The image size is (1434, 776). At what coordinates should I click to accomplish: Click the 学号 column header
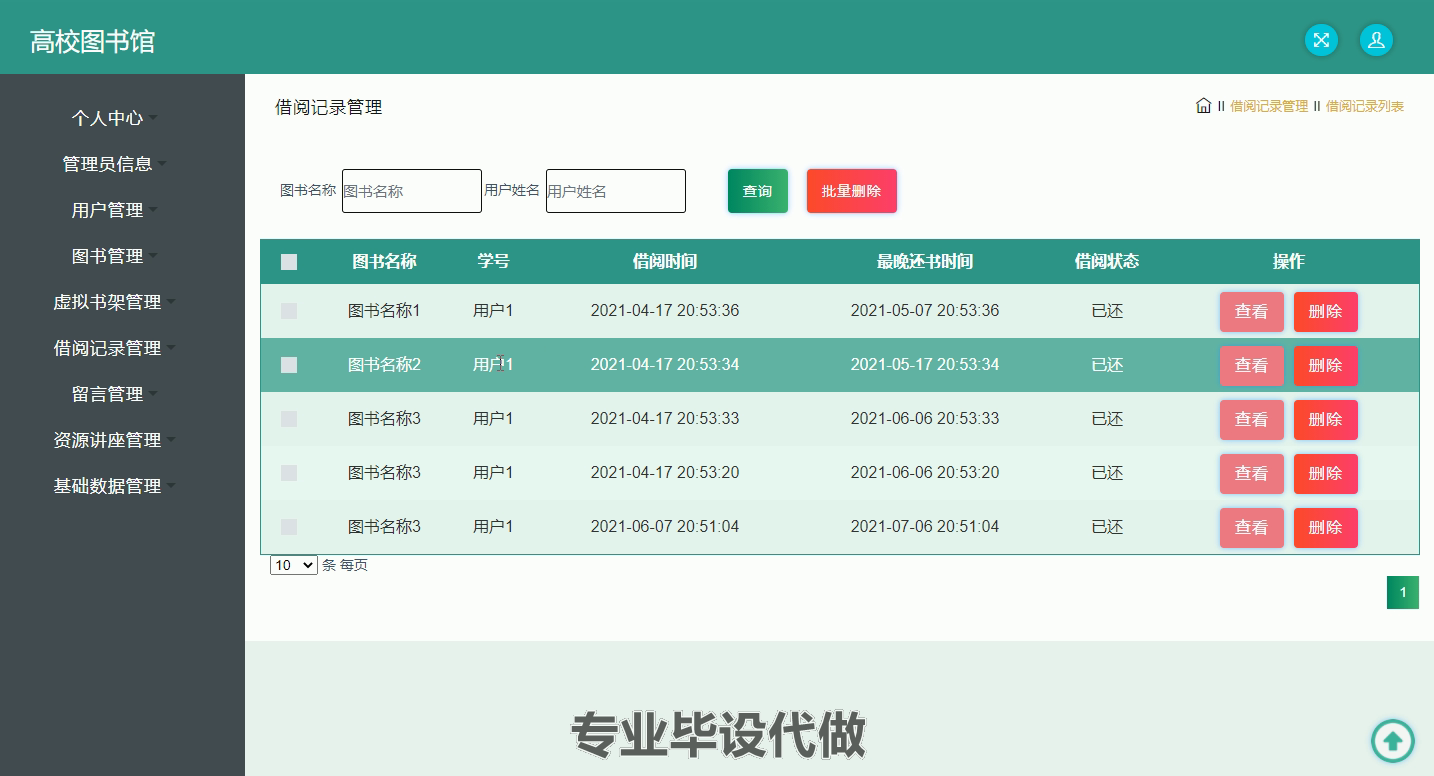493,262
